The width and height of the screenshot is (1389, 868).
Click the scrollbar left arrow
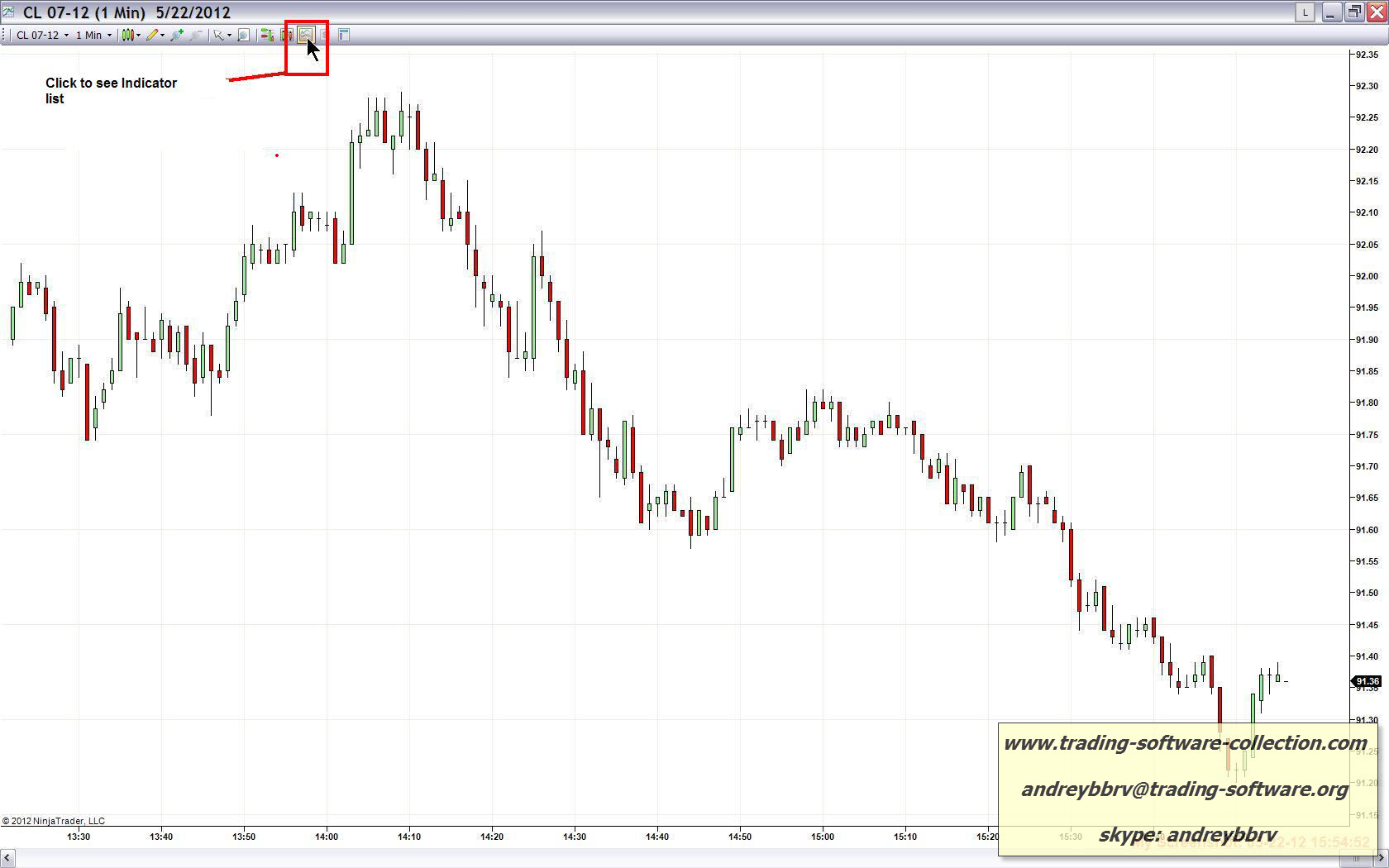pos(7,860)
